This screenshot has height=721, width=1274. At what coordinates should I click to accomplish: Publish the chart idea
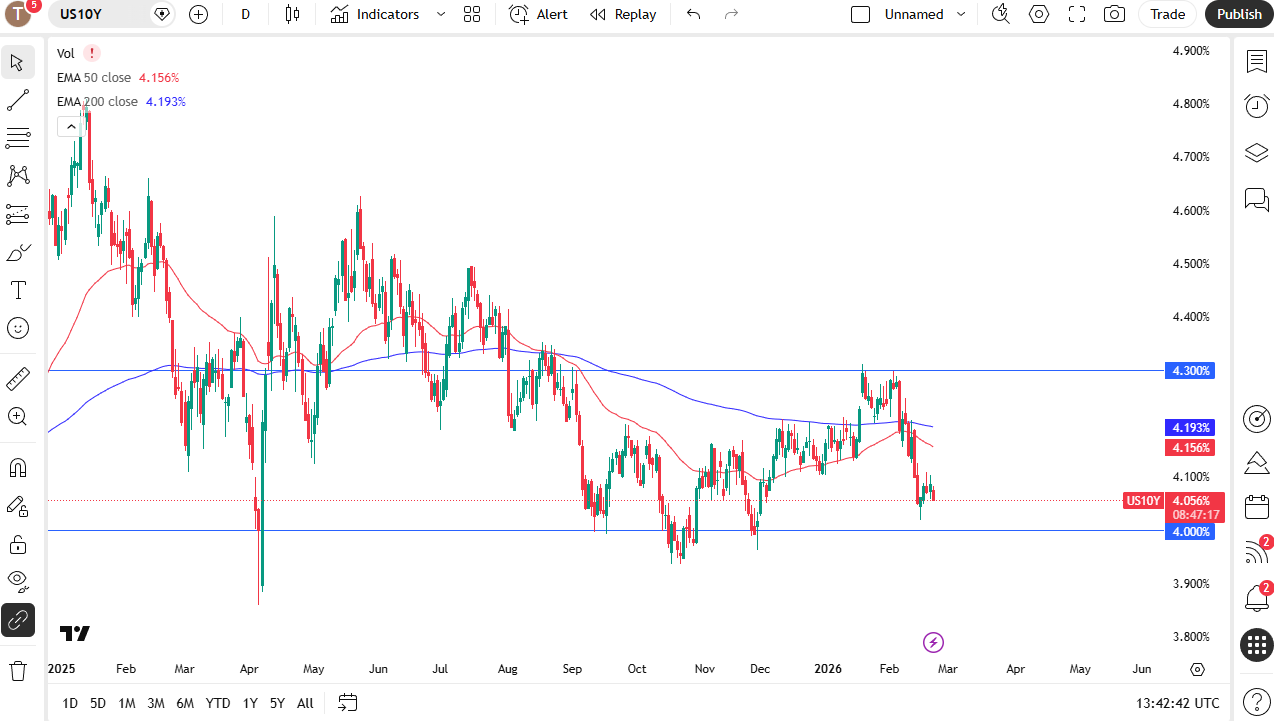[1239, 14]
